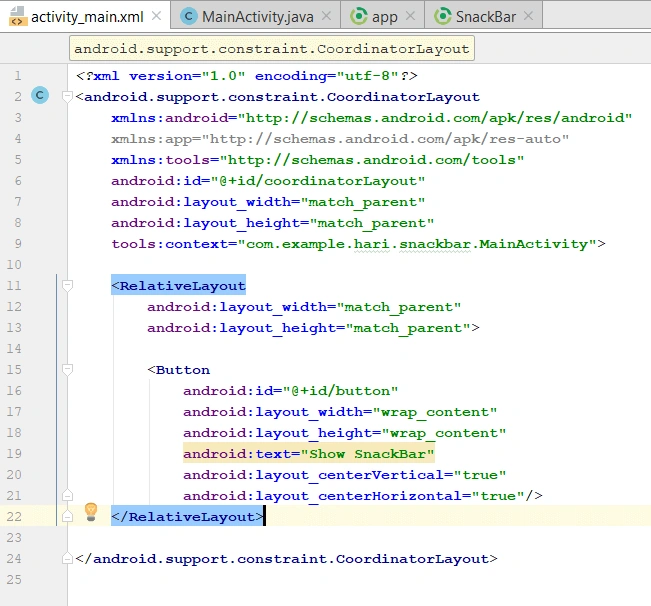Image resolution: width=651 pixels, height=606 pixels.
Task: Click the CoordinatorLayout breadcrumb label
Action: (272, 49)
